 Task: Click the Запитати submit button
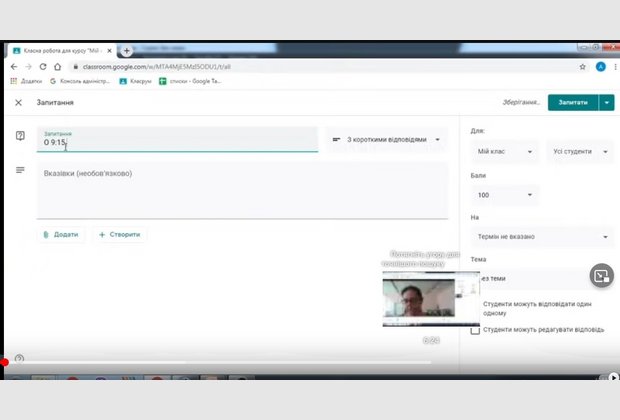pyautogui.click(x=573, y=102)
